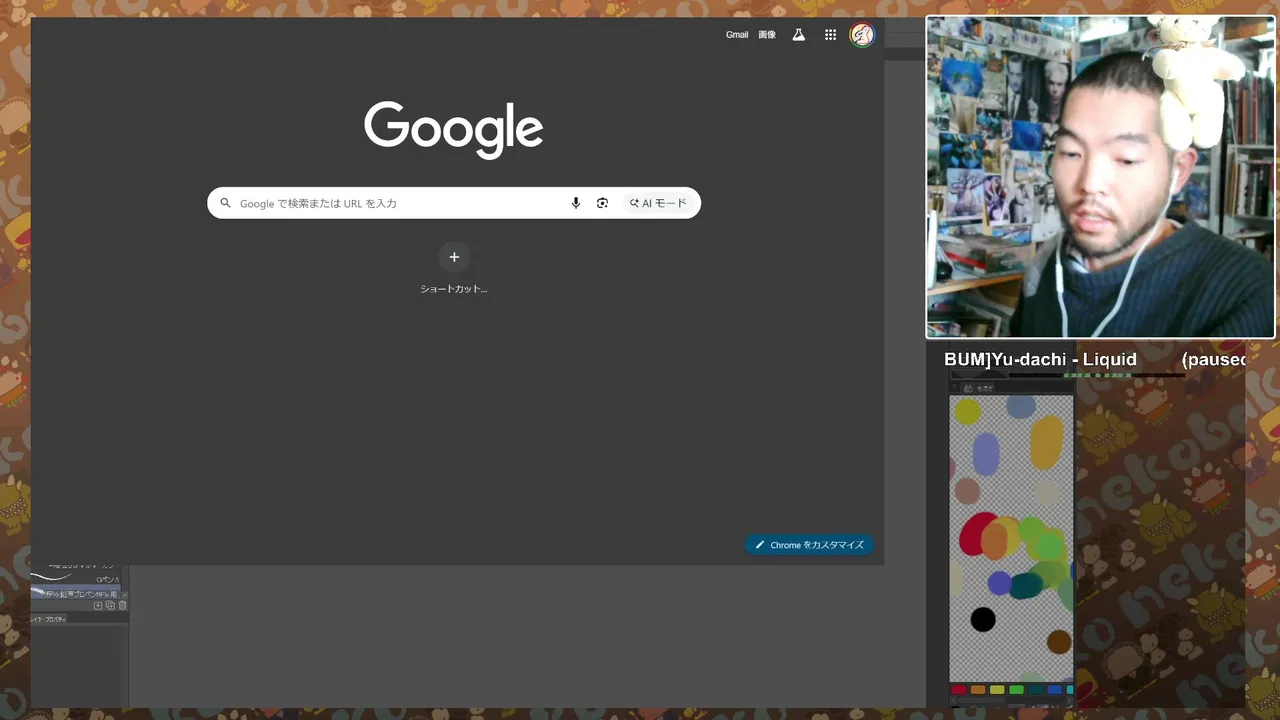Select the green swatch in bottom row
This screenshot has width=1280, height=720.
tap(1016, 690)
